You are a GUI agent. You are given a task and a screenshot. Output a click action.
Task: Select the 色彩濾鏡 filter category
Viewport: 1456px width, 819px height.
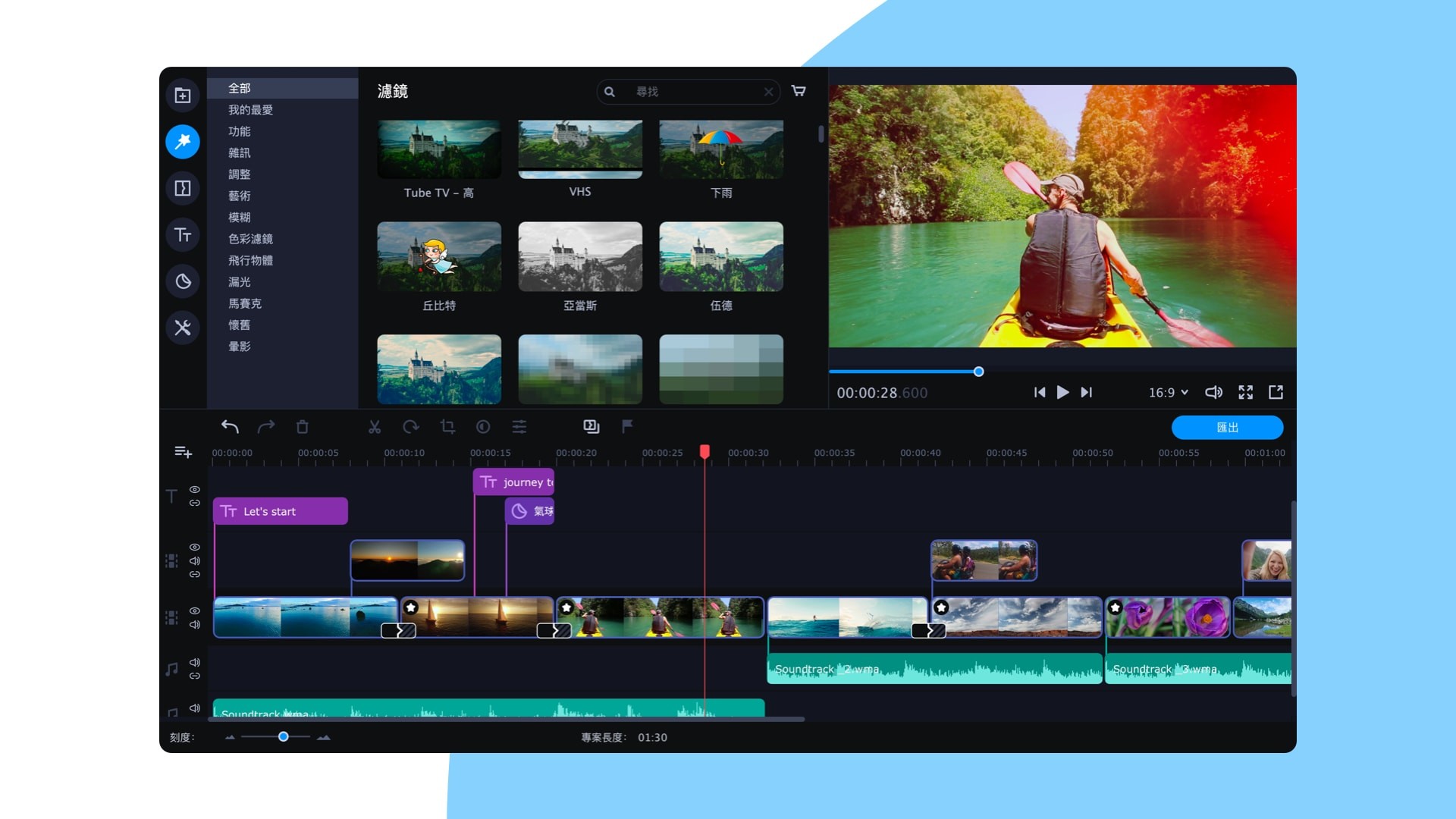point(250,239)
